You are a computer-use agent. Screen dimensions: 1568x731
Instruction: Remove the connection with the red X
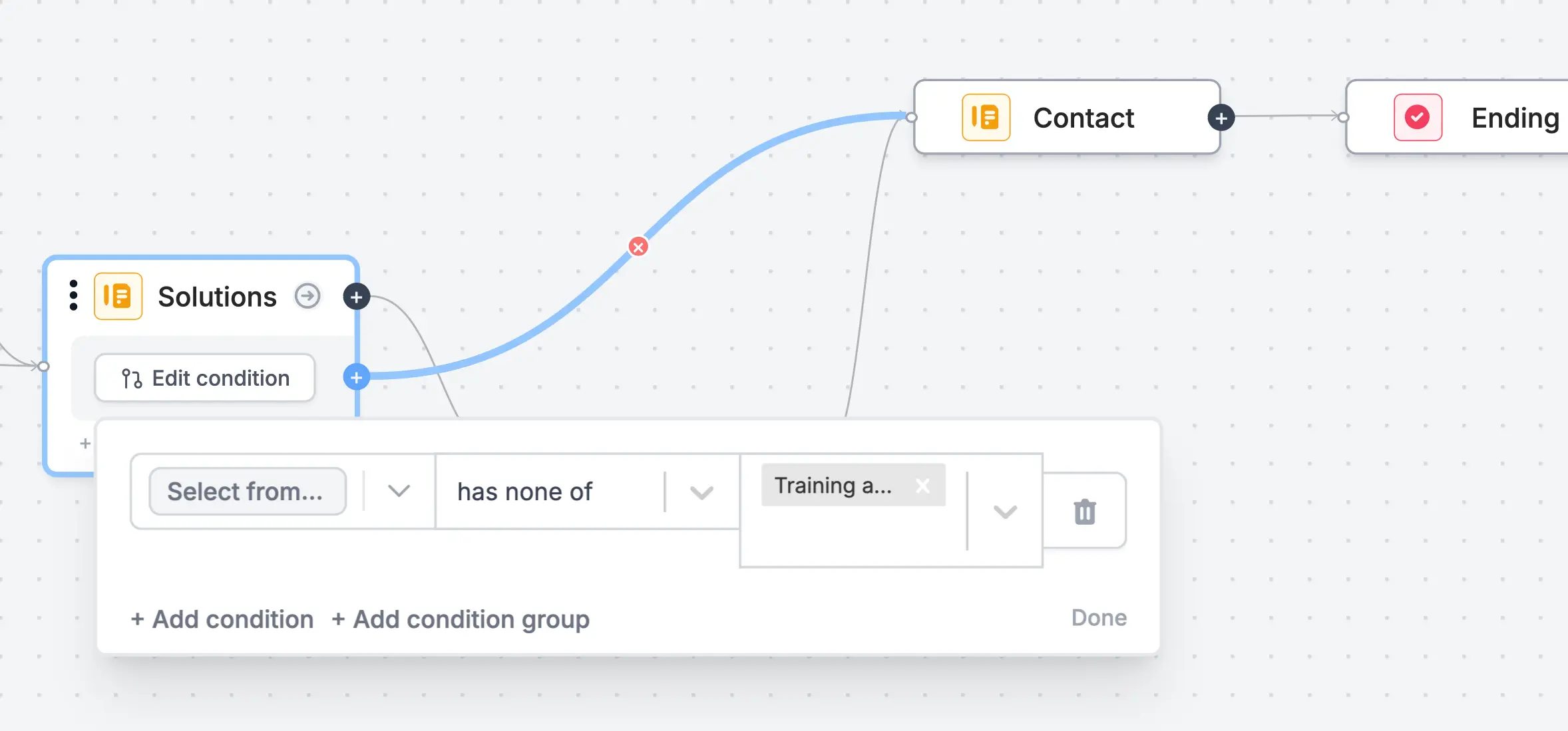(638, 247)
